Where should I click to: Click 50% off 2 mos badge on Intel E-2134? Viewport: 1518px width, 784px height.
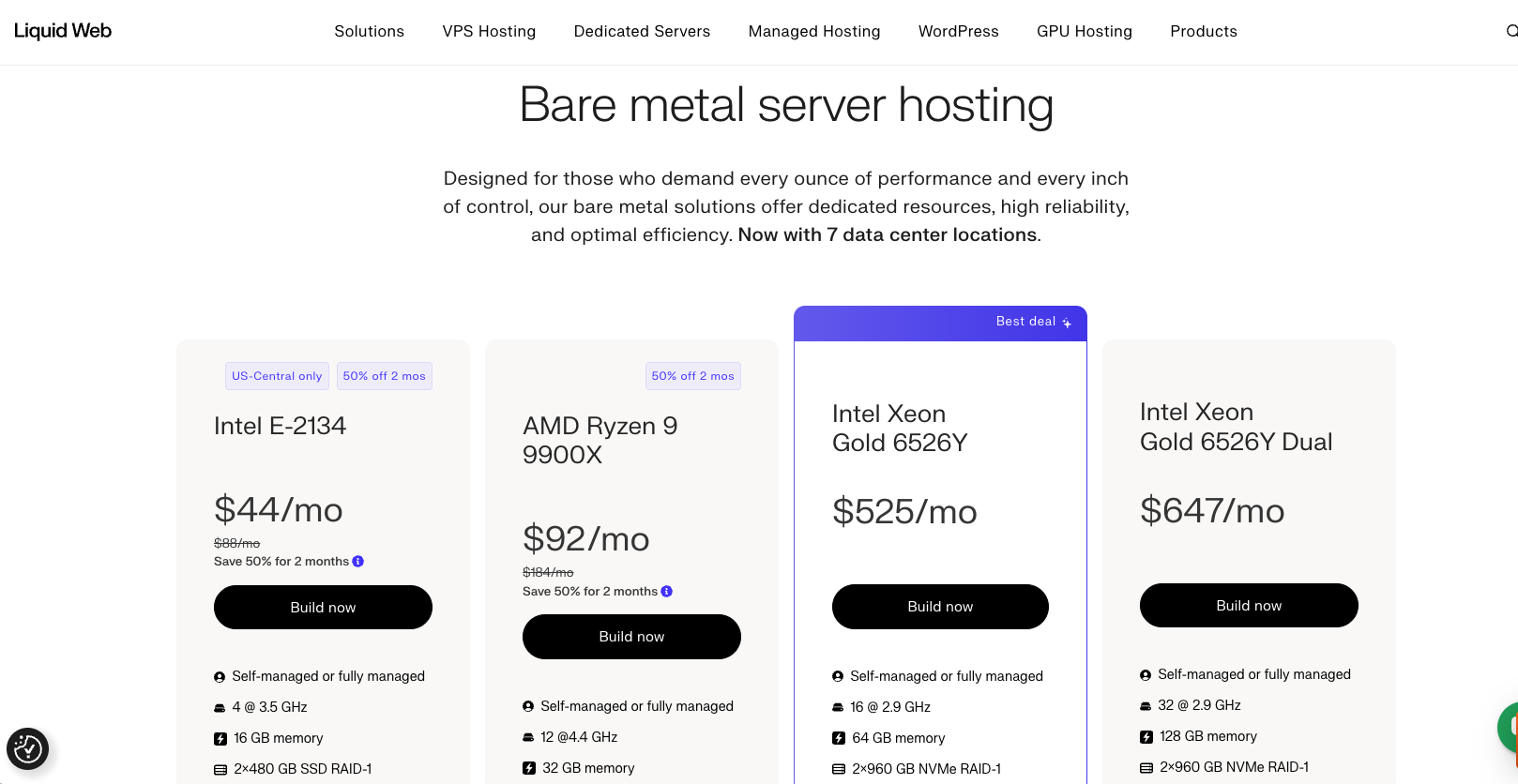385,376
